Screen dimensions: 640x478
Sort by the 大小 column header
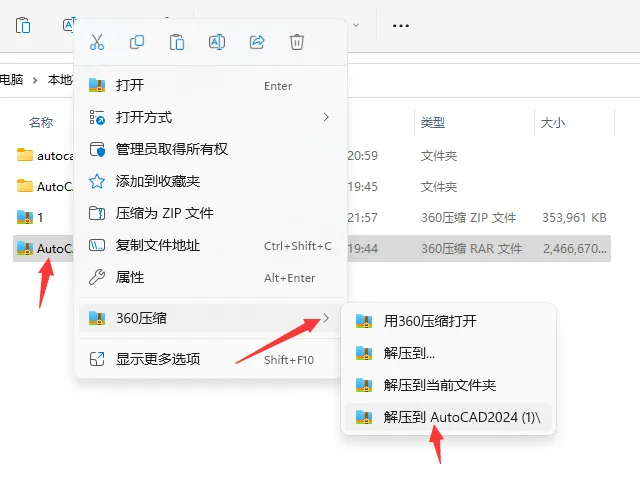click(x=553, y=122)
